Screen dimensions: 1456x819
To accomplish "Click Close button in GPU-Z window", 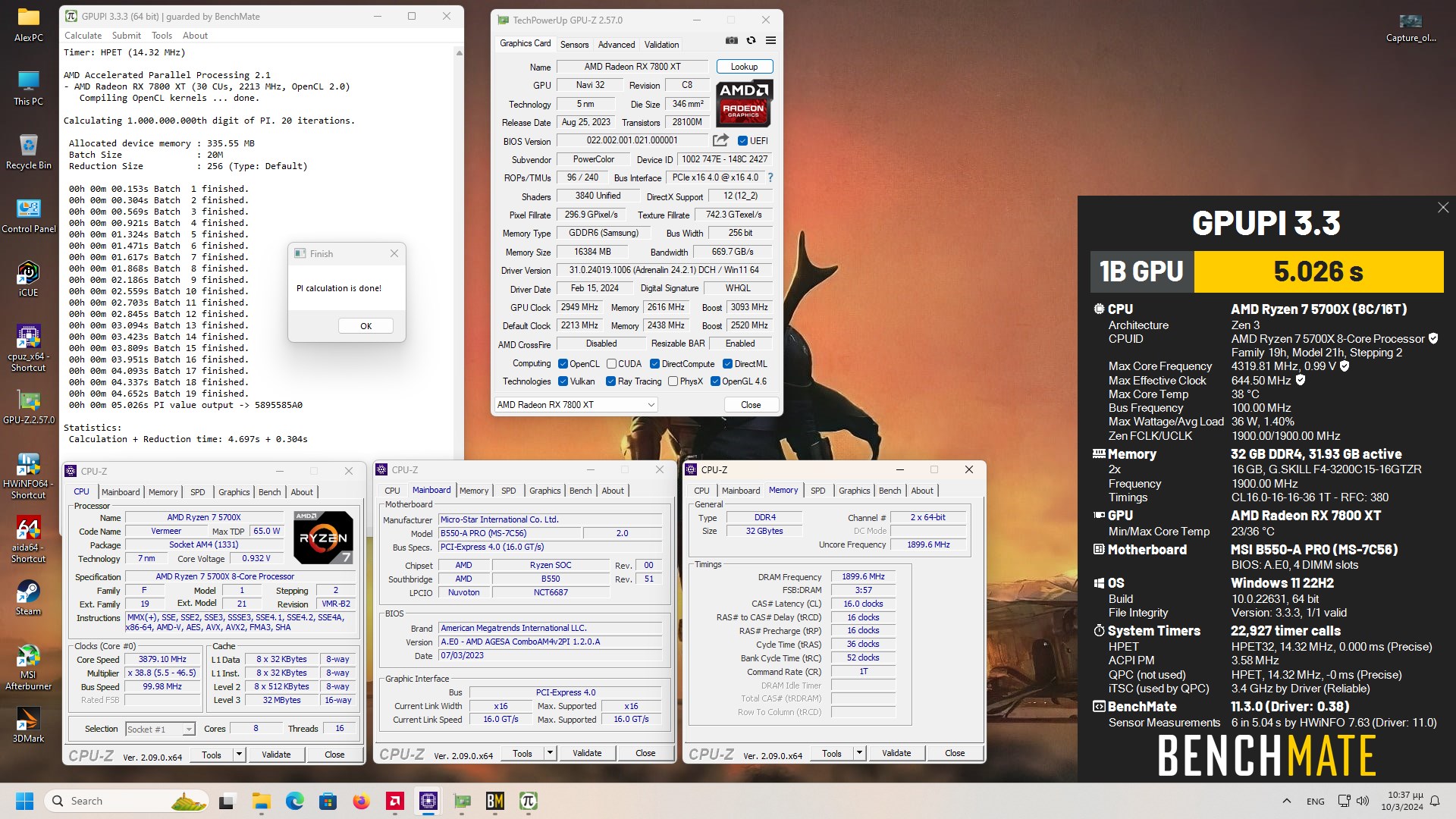I will [751, 405].
